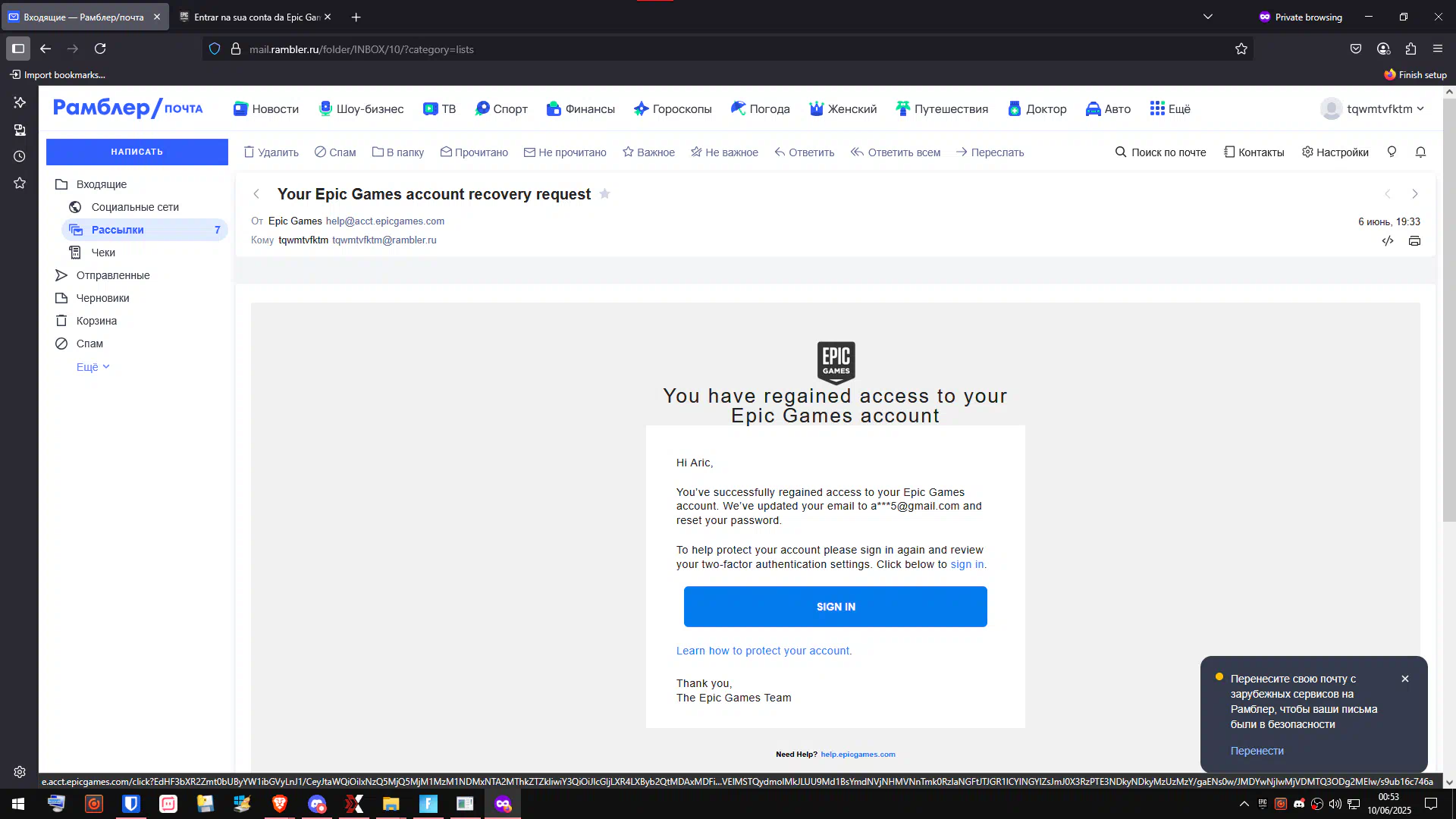This screenshot has width=1456, height=819.
Task: Mark the email as Прочитано
Action: [x=474, y=152]
